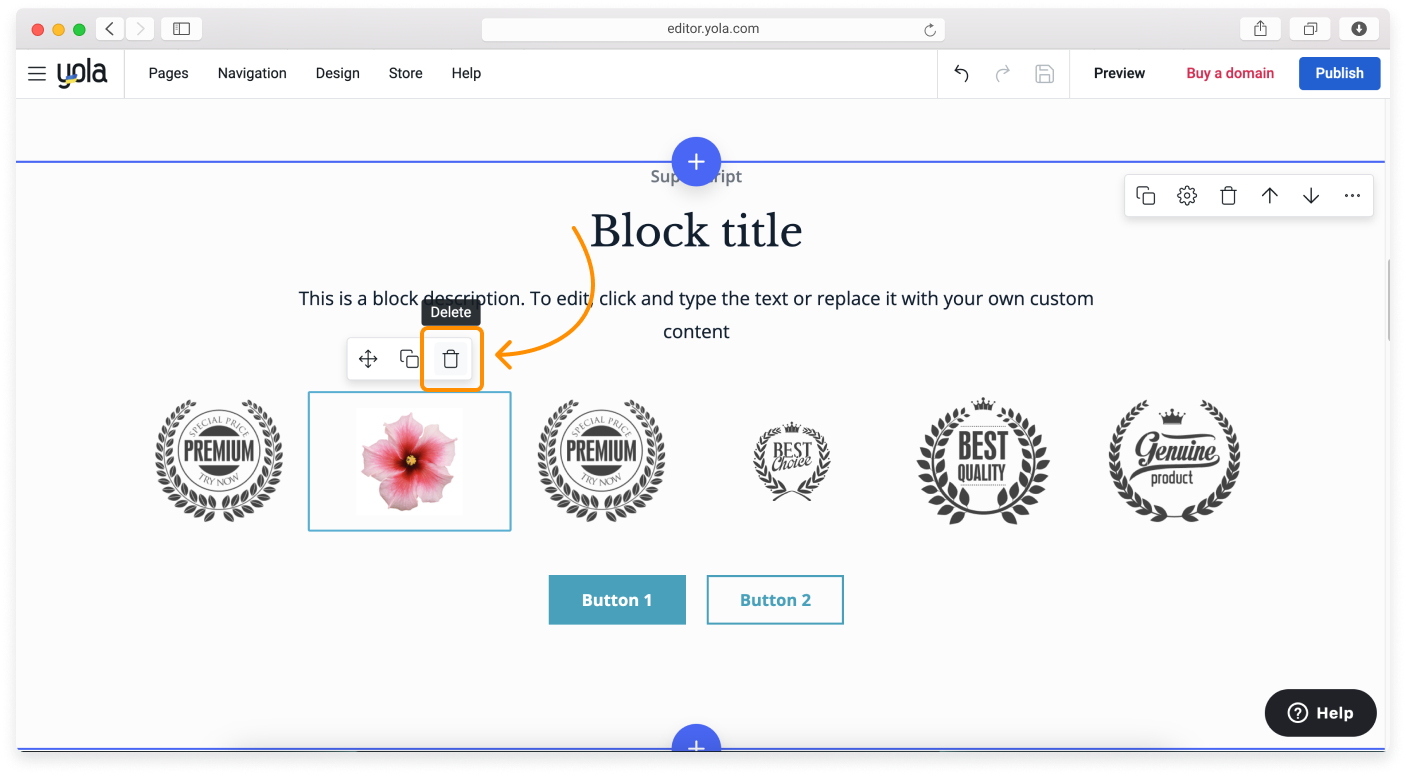Screen dimensions: 1406x776
Task: Open the Pages menu
Action: (x=167, y=73)
